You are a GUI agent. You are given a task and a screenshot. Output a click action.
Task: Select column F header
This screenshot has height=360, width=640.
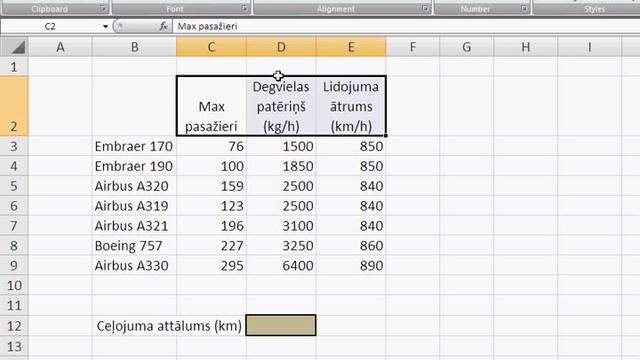coord(413,47)
